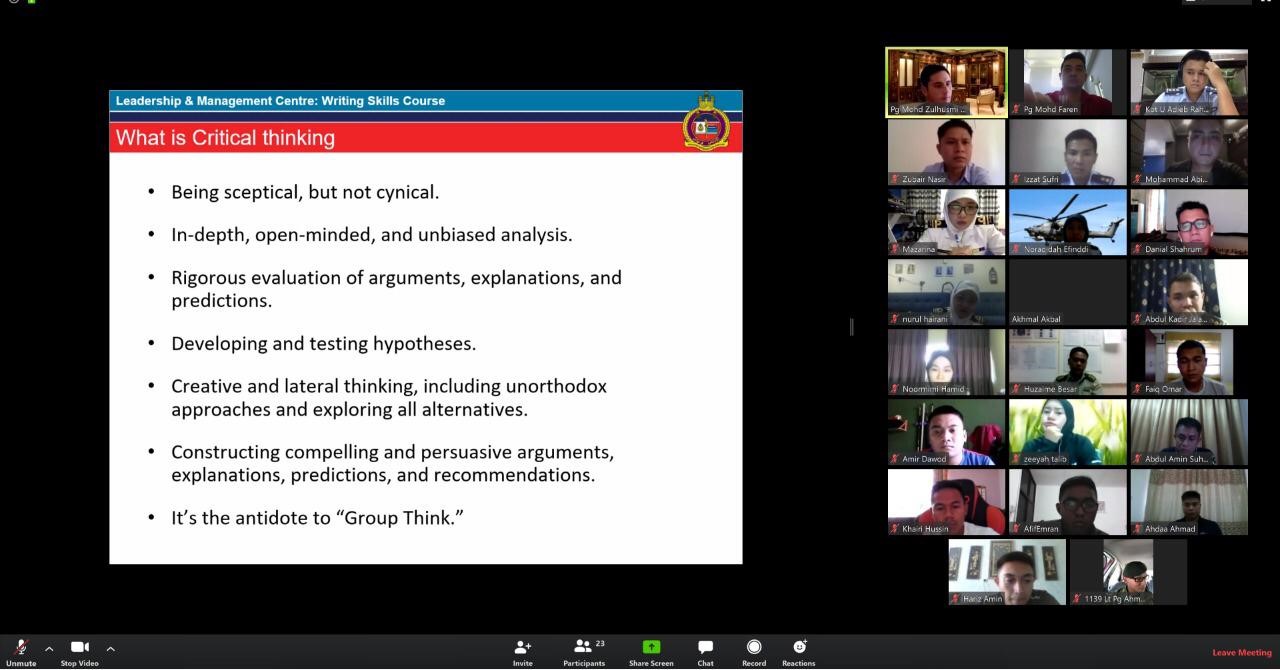This screenshot has width=1280, height=670.
Task: Leave the meeting
Action: [1242, 653]
